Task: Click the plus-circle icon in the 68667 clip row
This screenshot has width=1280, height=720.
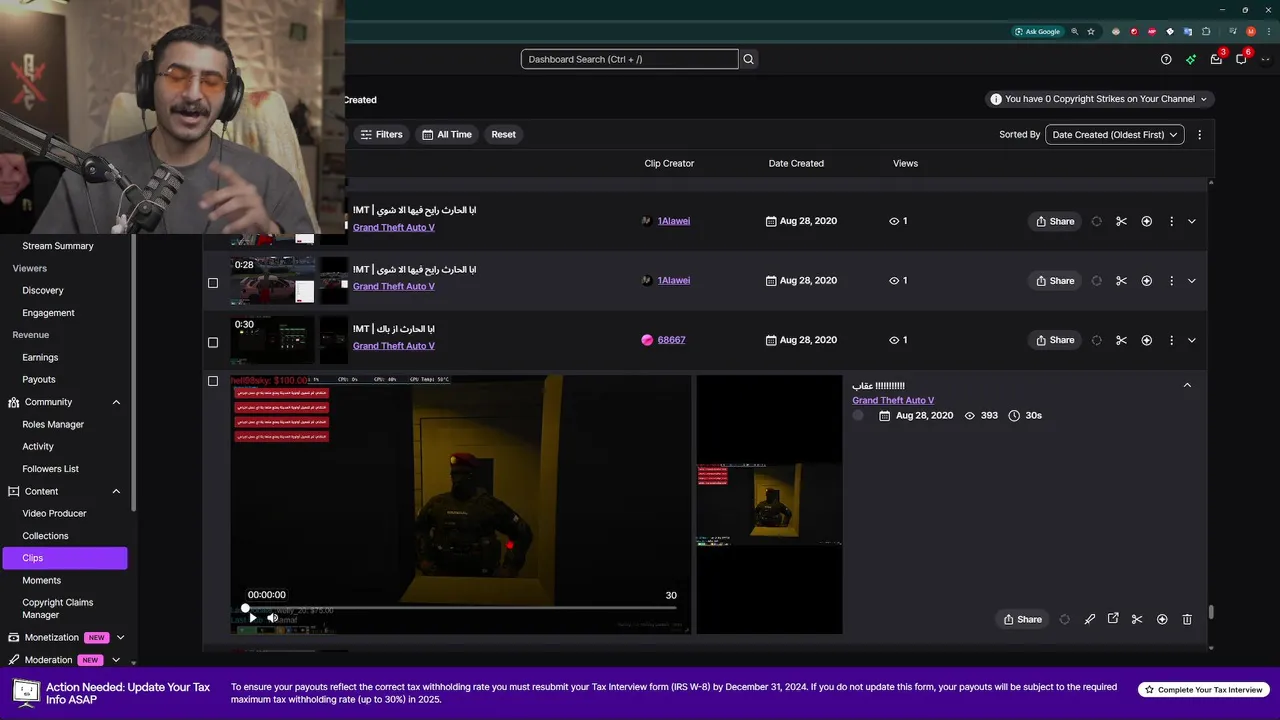Action: tap(1146, 340)
